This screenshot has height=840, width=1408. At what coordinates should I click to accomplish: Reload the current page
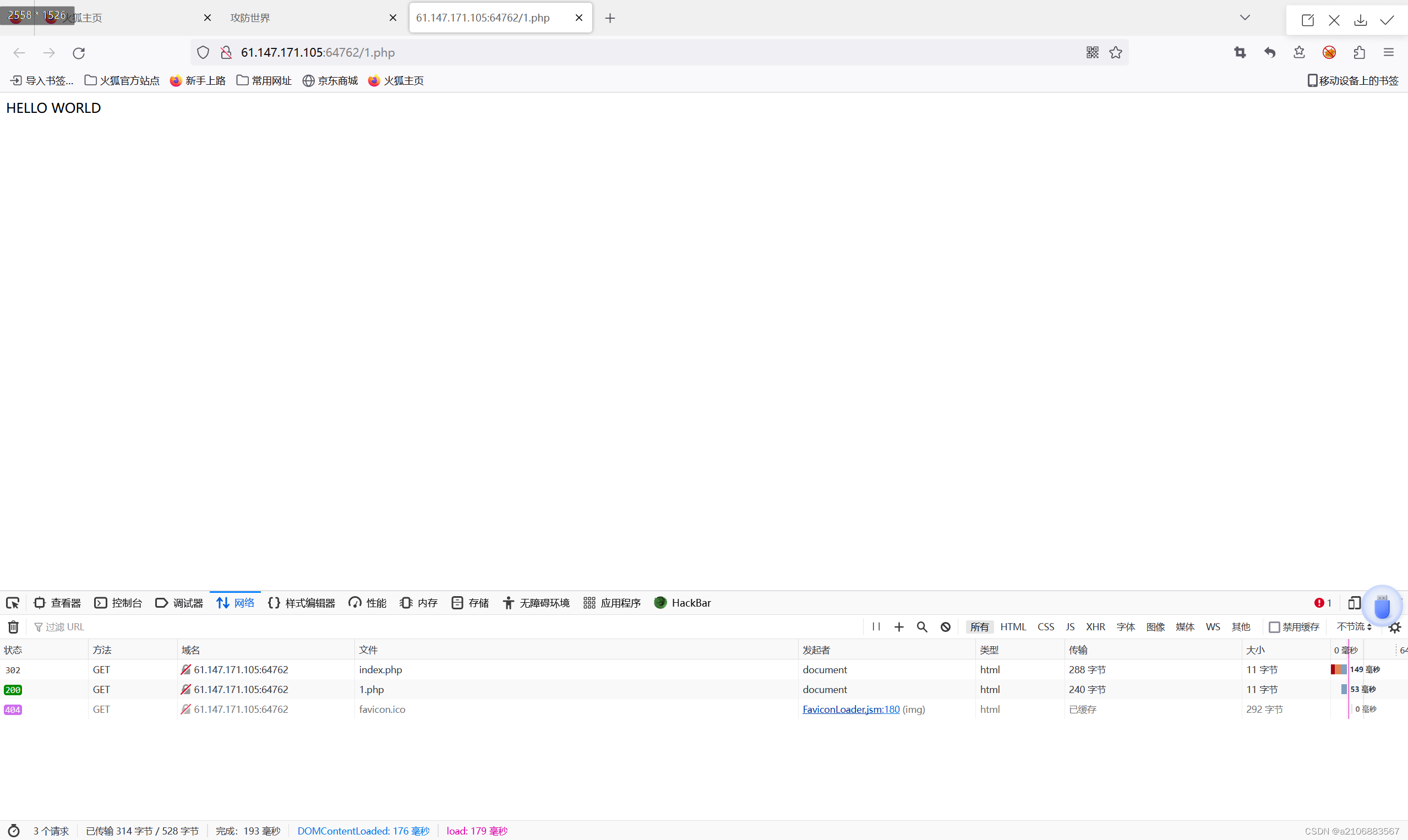click(x=79, y=52)
